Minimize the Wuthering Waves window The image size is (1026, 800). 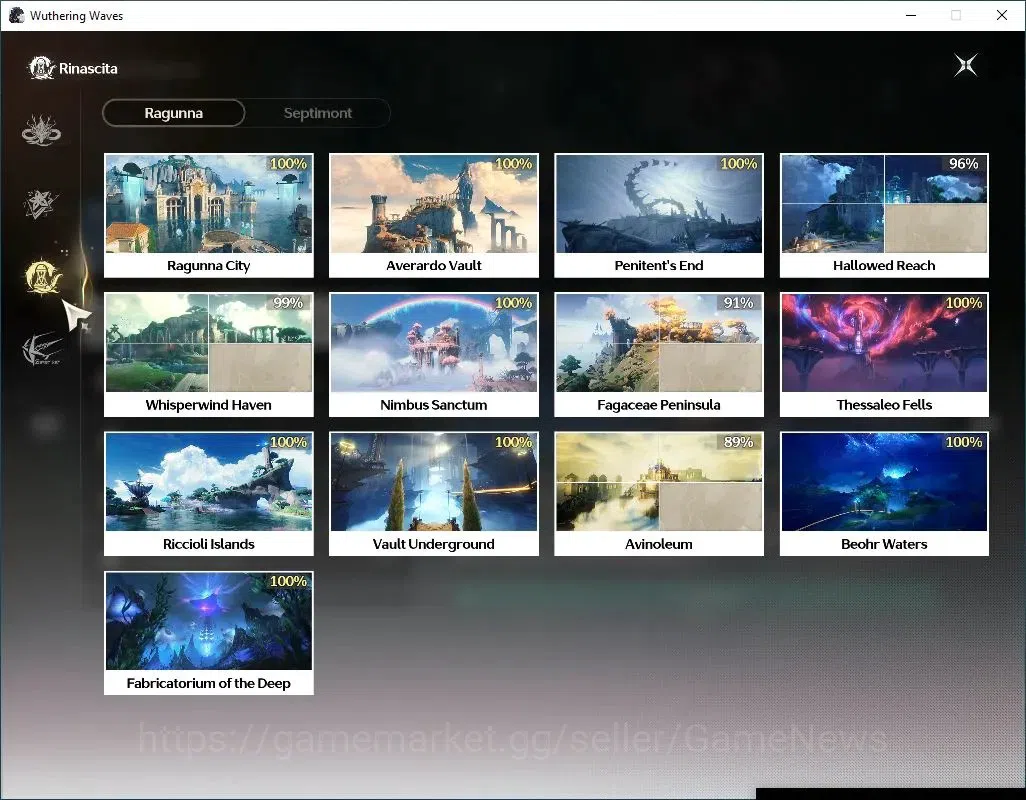[910, 15]
